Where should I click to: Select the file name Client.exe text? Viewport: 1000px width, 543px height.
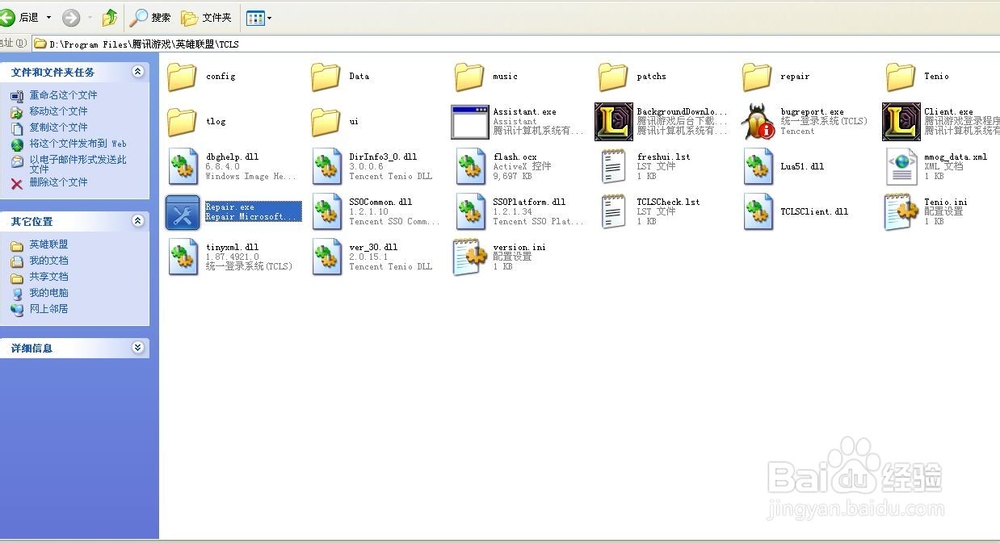[948, 112]
